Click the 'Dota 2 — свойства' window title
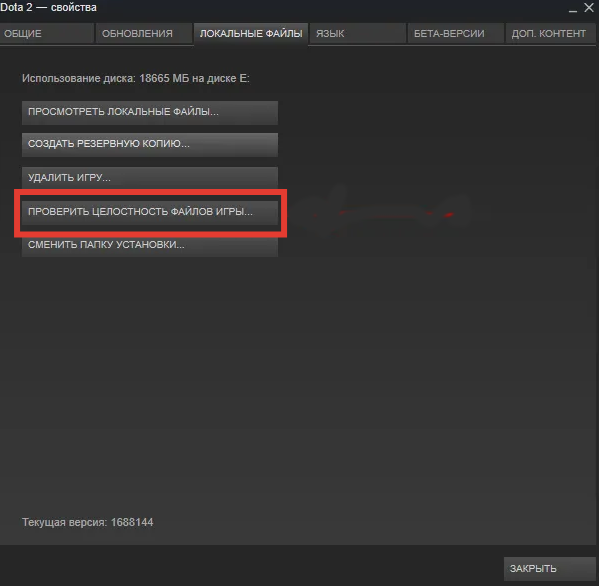599x586 pixels. point(49,7)
